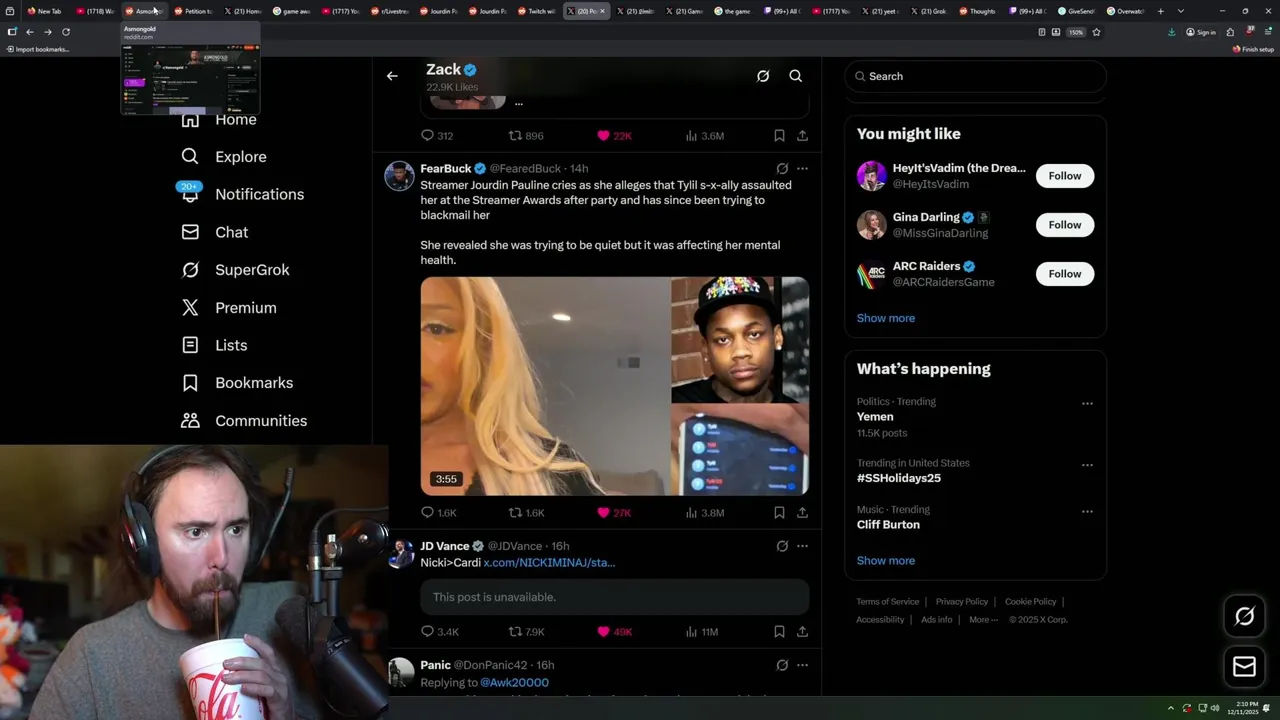1280x720 pixels.
Task: Open the @Awk20000 mention link
Action: 514,683
